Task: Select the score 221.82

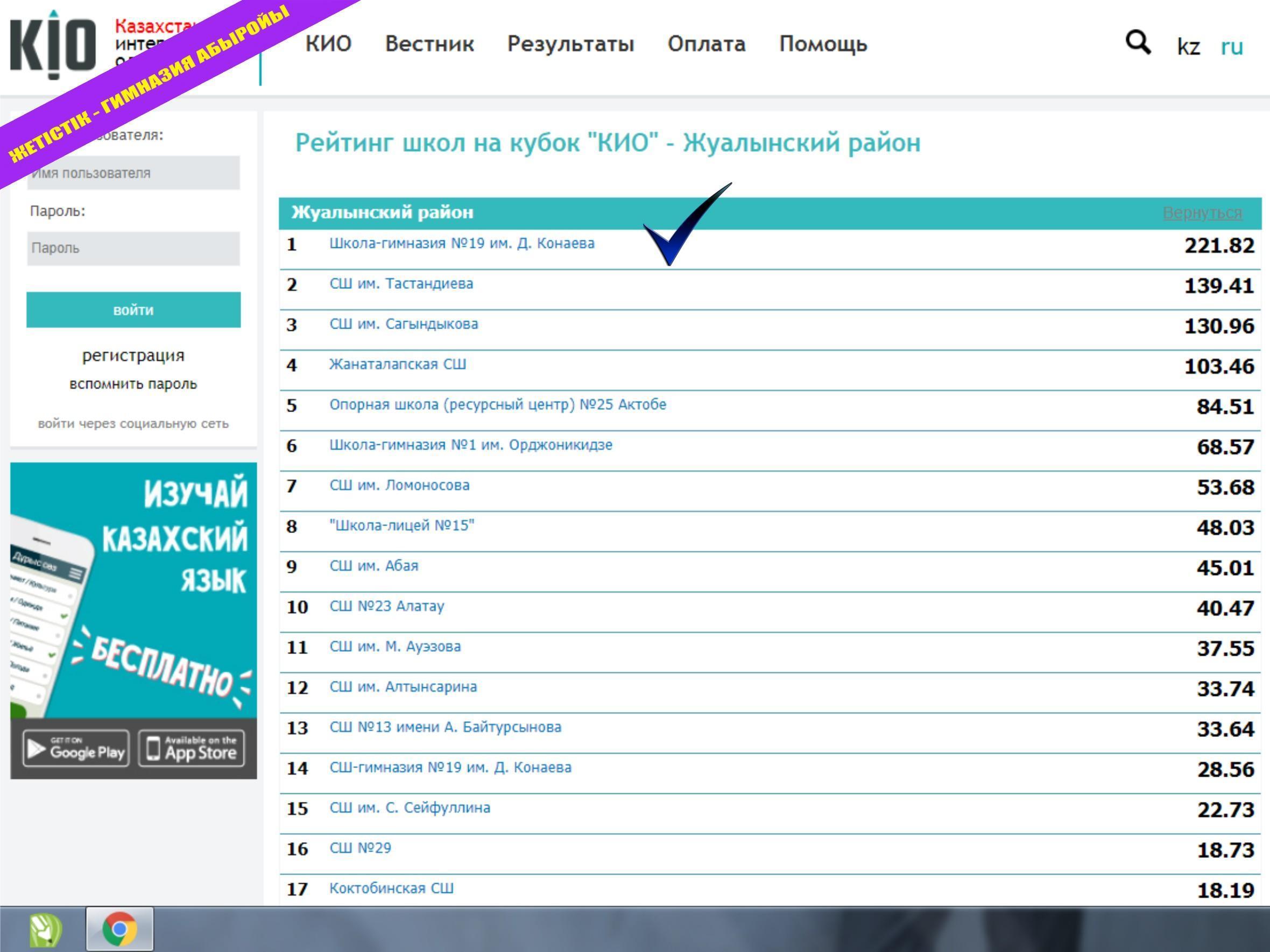Action: point(1219,245)
